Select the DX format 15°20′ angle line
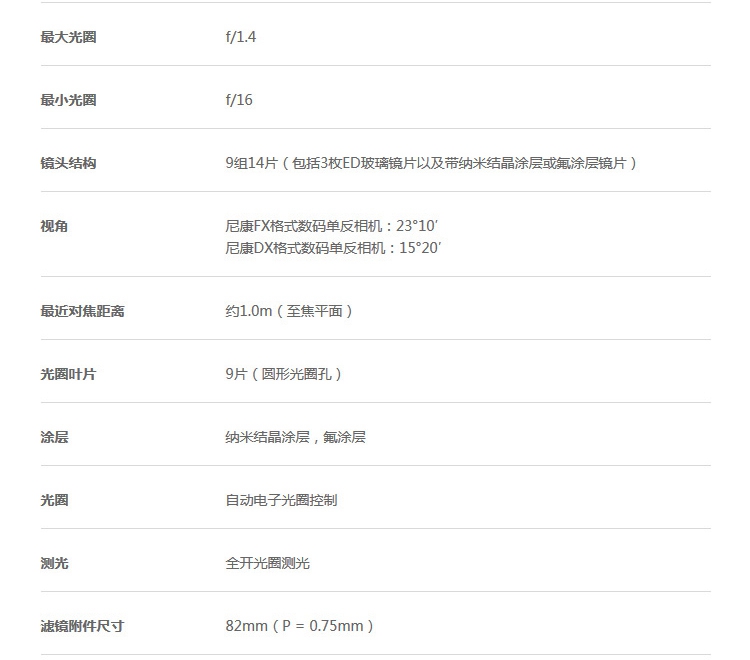This screenshot has width=750, height=660. point(333,248)
